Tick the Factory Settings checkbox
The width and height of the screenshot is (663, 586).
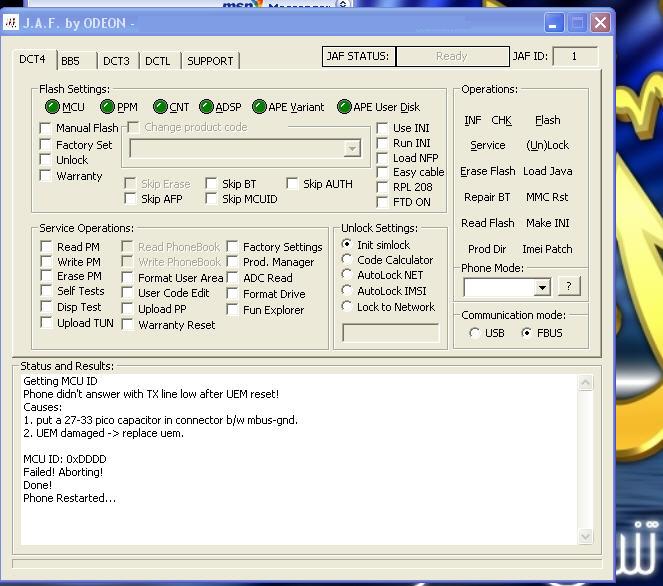tap(232, 246)
